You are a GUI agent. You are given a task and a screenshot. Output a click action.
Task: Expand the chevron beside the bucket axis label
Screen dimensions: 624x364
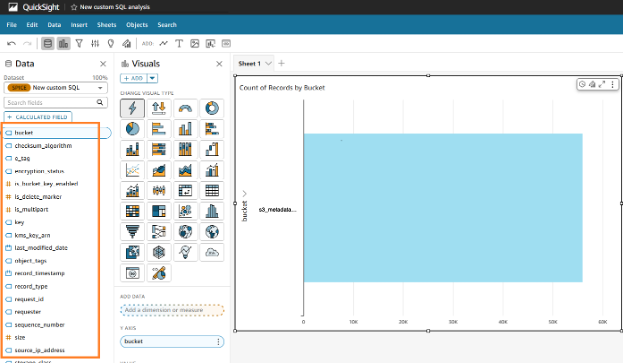click(x=245, y=194)
